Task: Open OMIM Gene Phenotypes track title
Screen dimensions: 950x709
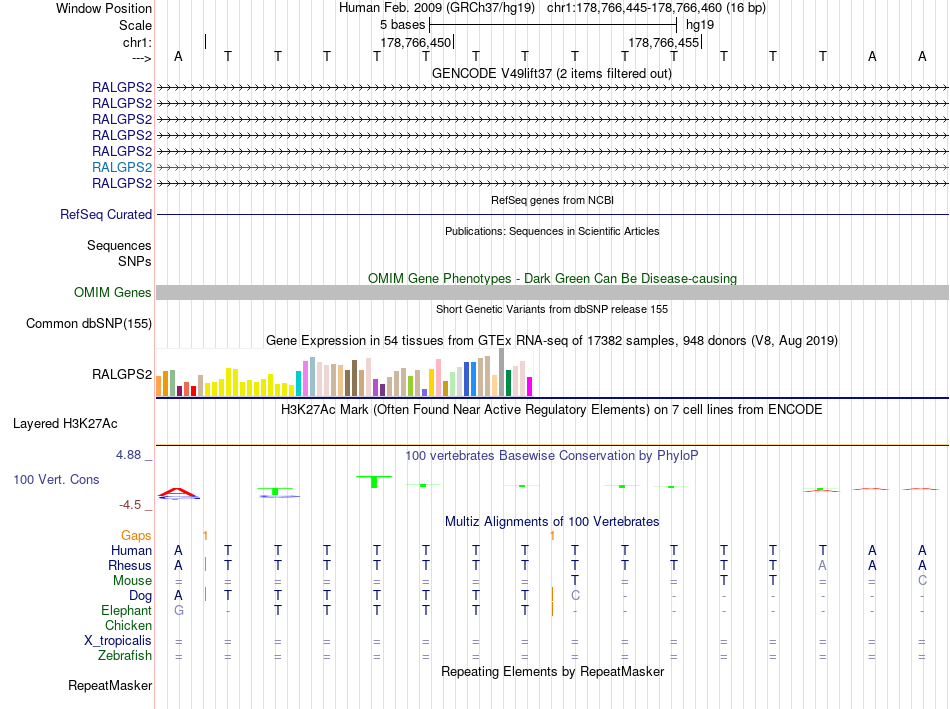Action: 552,278
